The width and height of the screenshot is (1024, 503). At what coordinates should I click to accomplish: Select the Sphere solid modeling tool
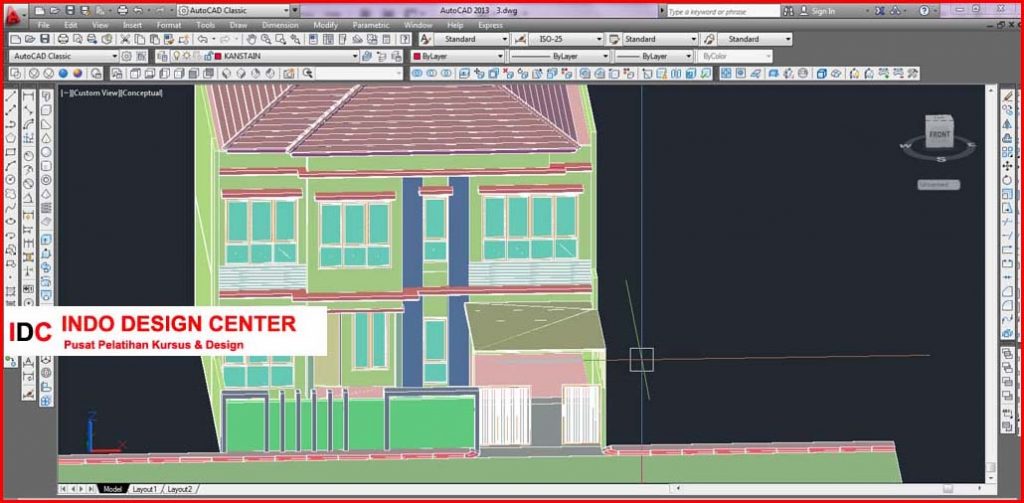coord(46,152)
